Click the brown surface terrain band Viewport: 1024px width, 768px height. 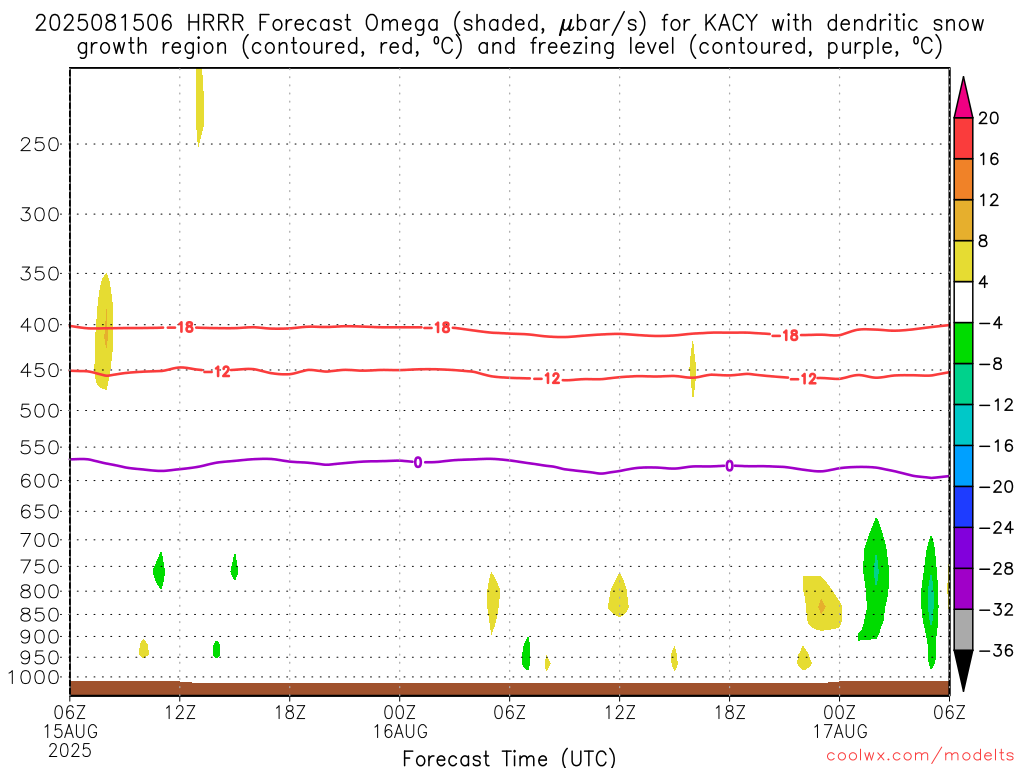[509, 688]
